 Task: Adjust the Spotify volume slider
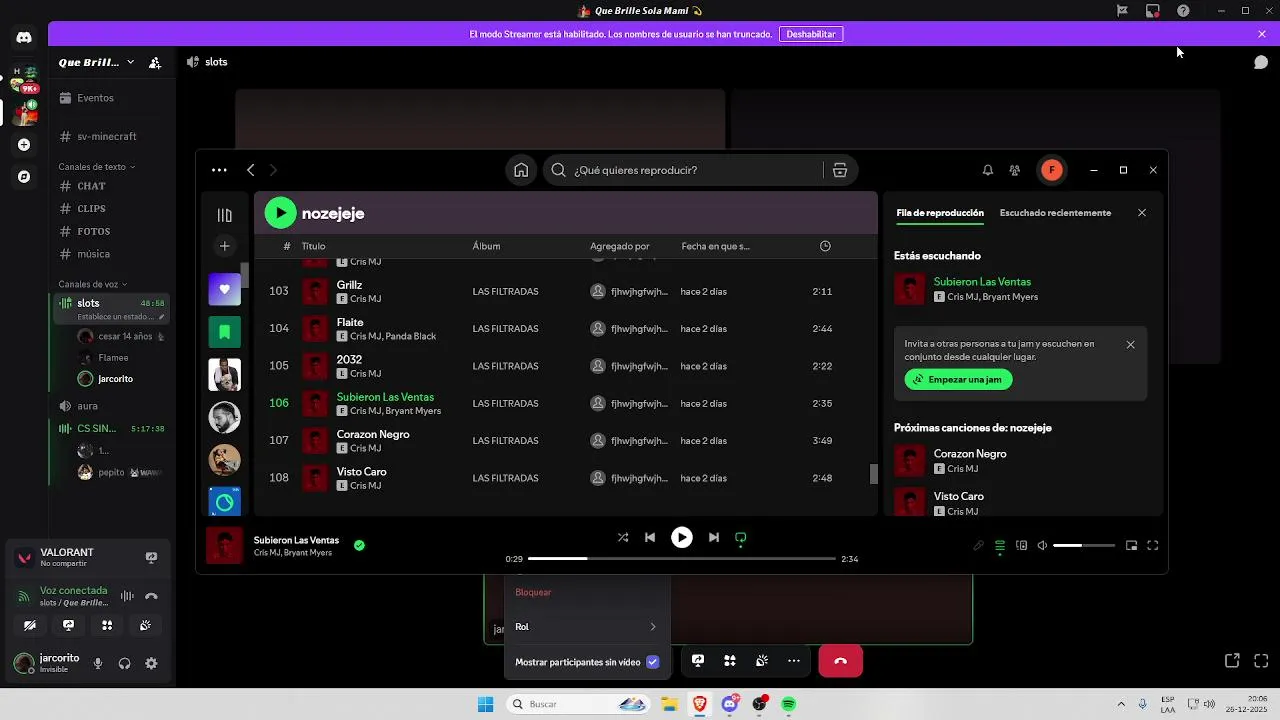(1084, 546)
